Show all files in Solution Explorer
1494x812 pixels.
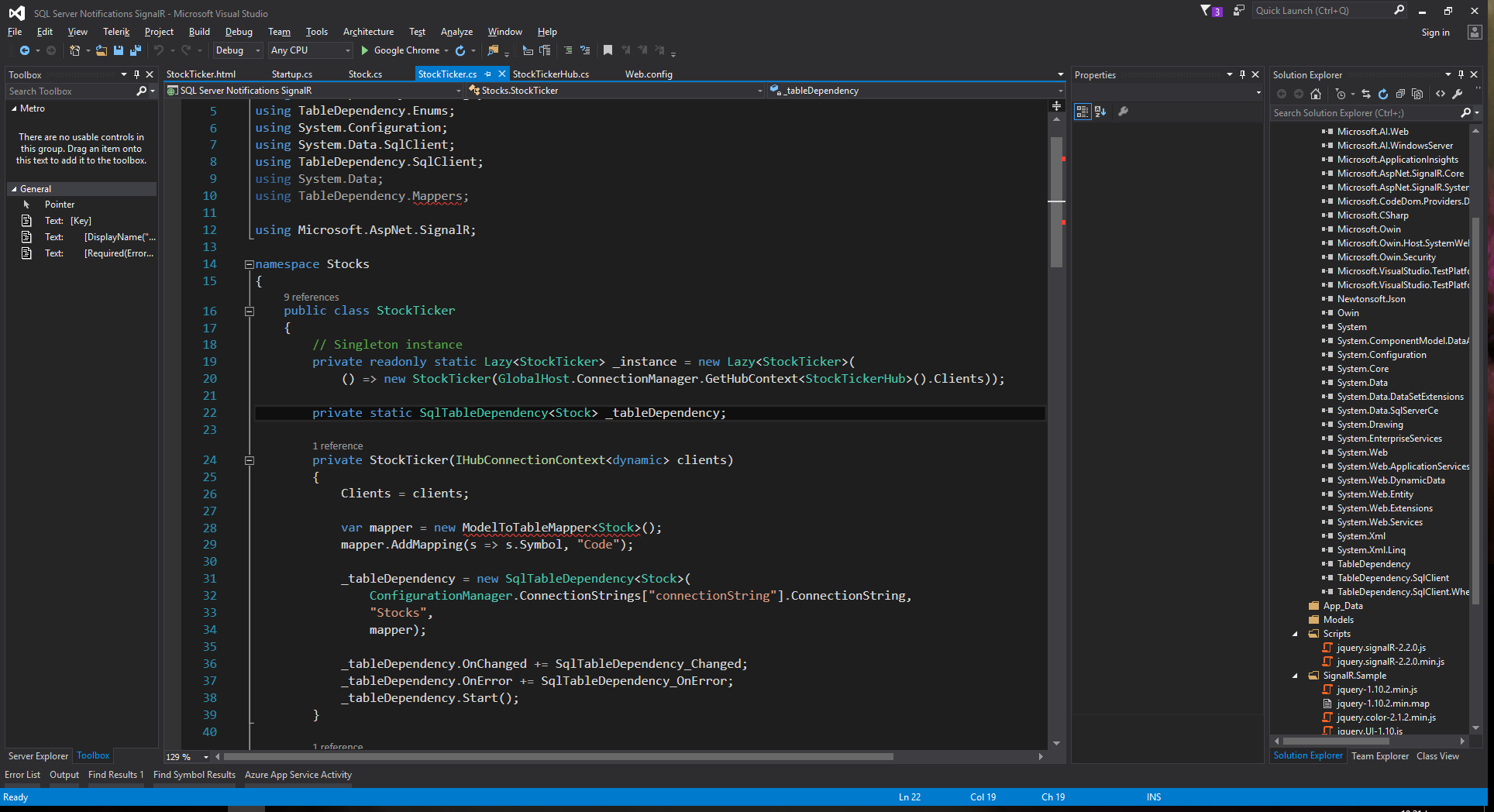[x=1418, y=93]
